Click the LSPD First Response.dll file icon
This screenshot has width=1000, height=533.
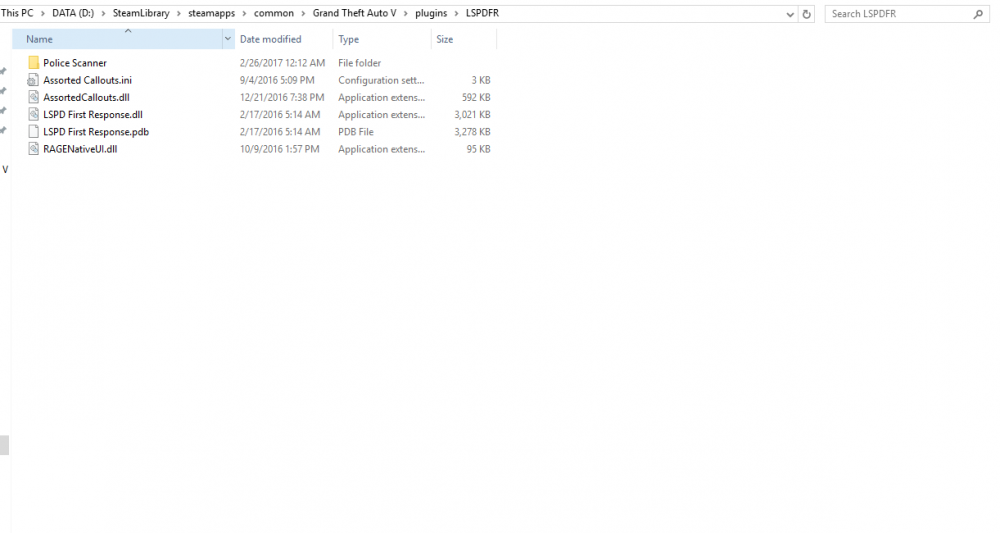(33, 114)
